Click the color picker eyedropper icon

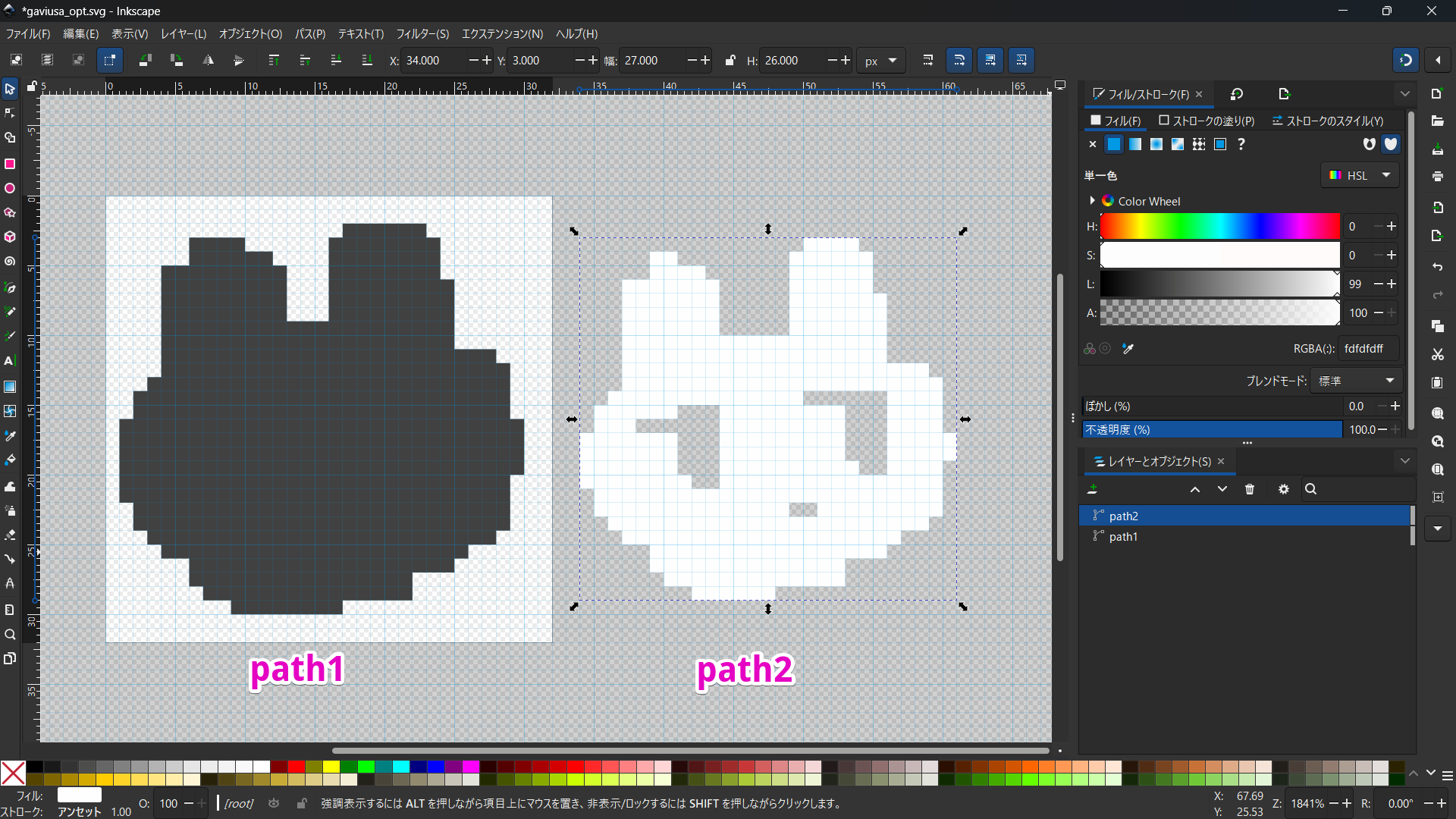point(1128,349)
